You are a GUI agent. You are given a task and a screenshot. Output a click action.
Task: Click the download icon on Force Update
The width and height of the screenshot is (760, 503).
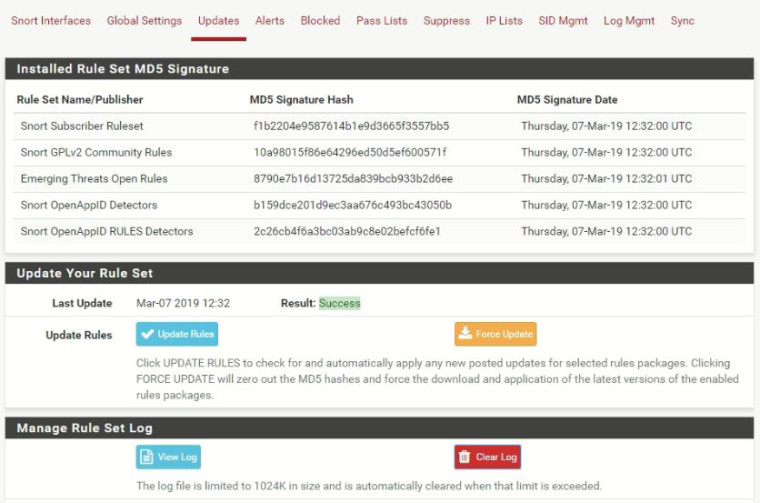(x=465, y=333)
